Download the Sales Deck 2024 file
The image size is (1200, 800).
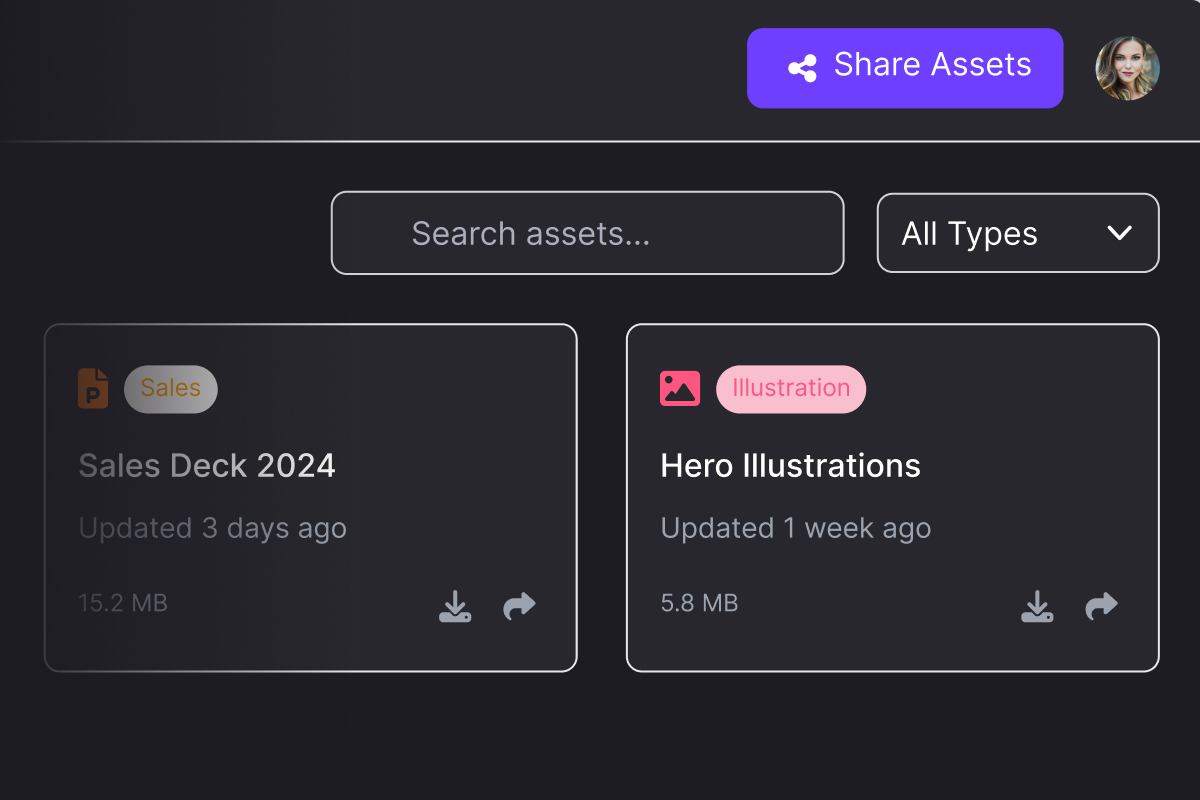click(x=455, y=606)
